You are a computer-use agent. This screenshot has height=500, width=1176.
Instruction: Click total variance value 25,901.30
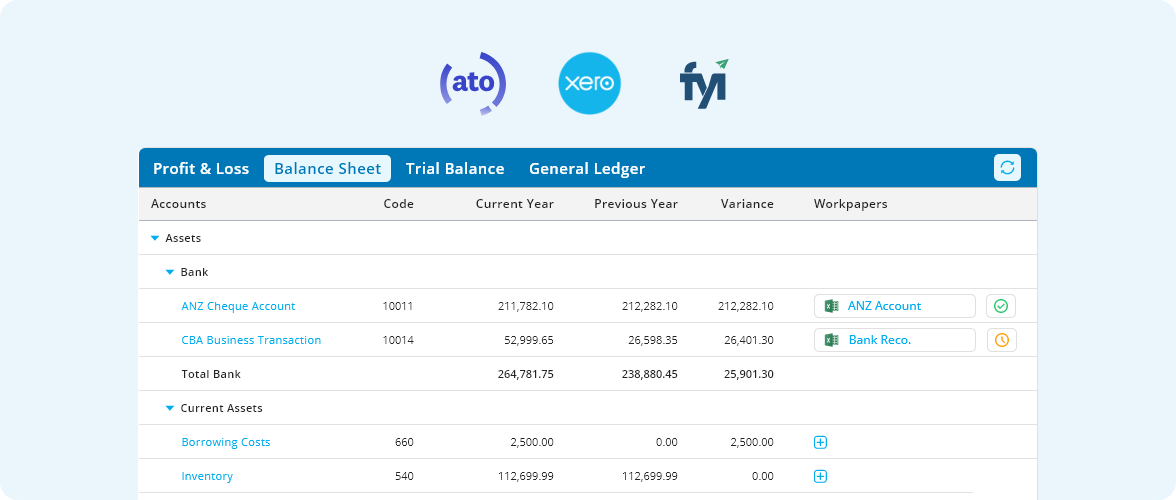pyautogui.click(x=748, y=374)
